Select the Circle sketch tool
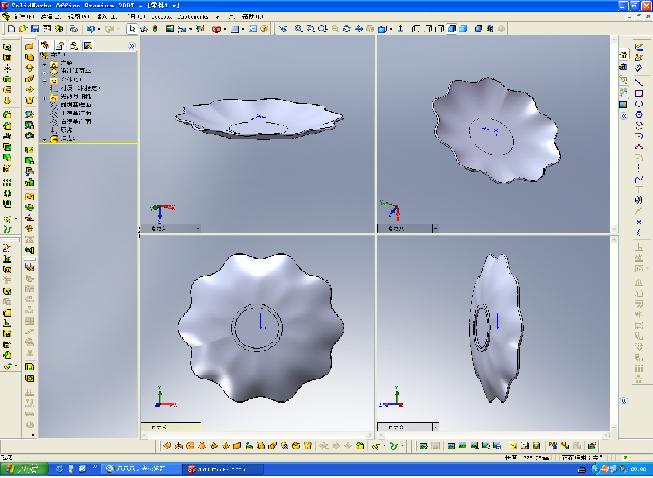 [638, 114]
